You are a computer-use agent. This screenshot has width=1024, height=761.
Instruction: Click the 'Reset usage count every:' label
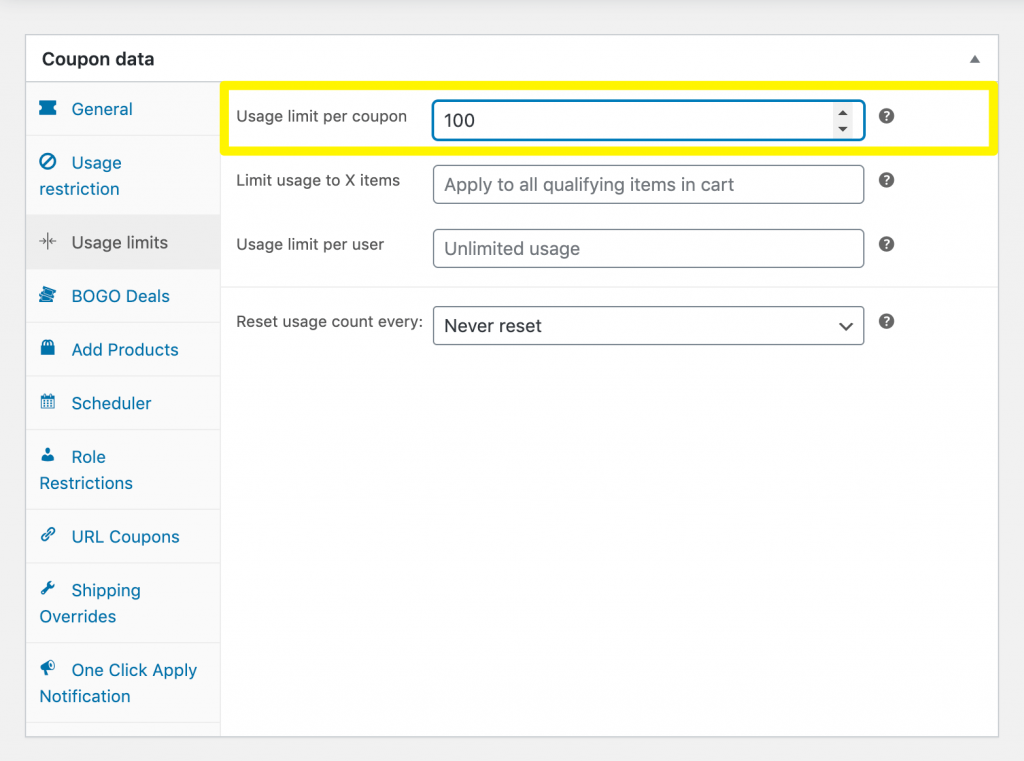tap(330, 321)
